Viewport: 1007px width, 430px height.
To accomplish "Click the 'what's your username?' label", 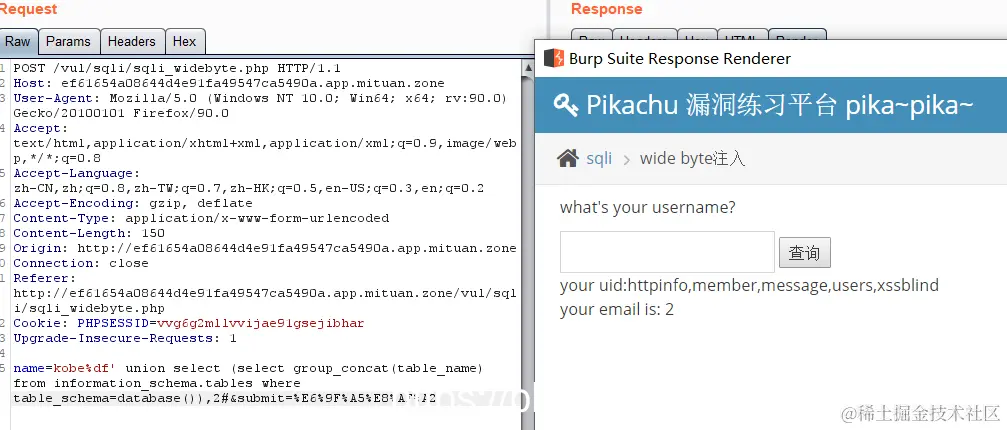I will coord(648,208).
